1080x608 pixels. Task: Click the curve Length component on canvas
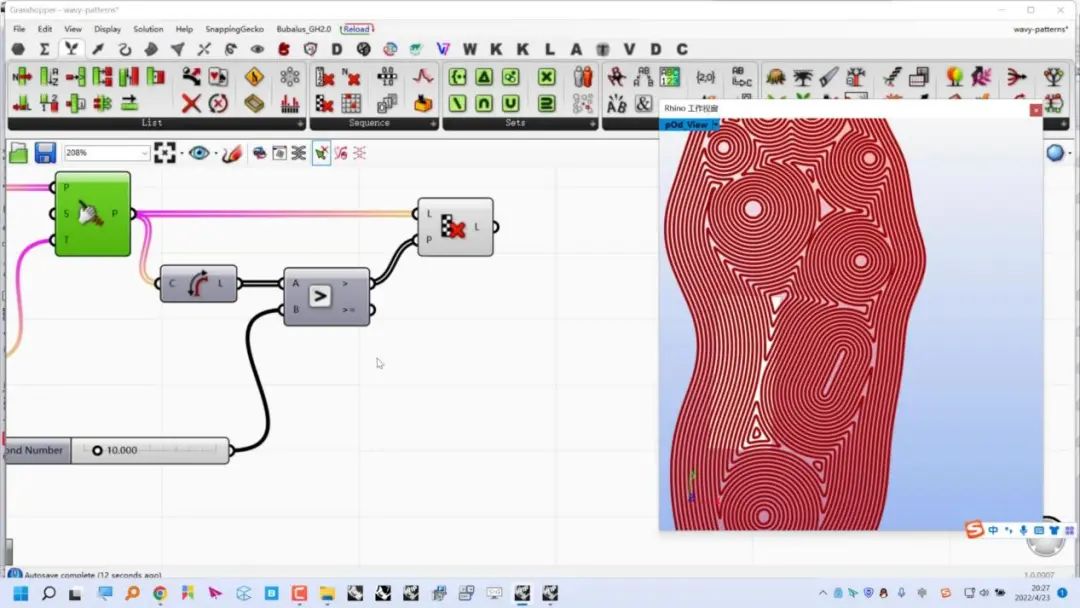(198, 283)
